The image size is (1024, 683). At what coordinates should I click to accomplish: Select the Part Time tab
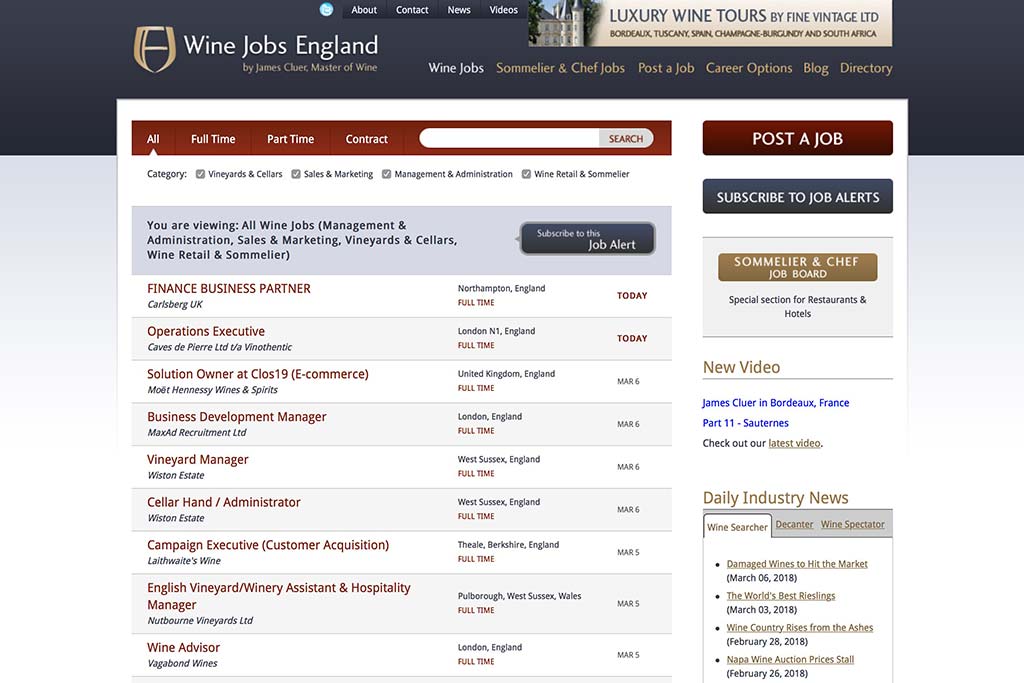click(x=290, y=138)
